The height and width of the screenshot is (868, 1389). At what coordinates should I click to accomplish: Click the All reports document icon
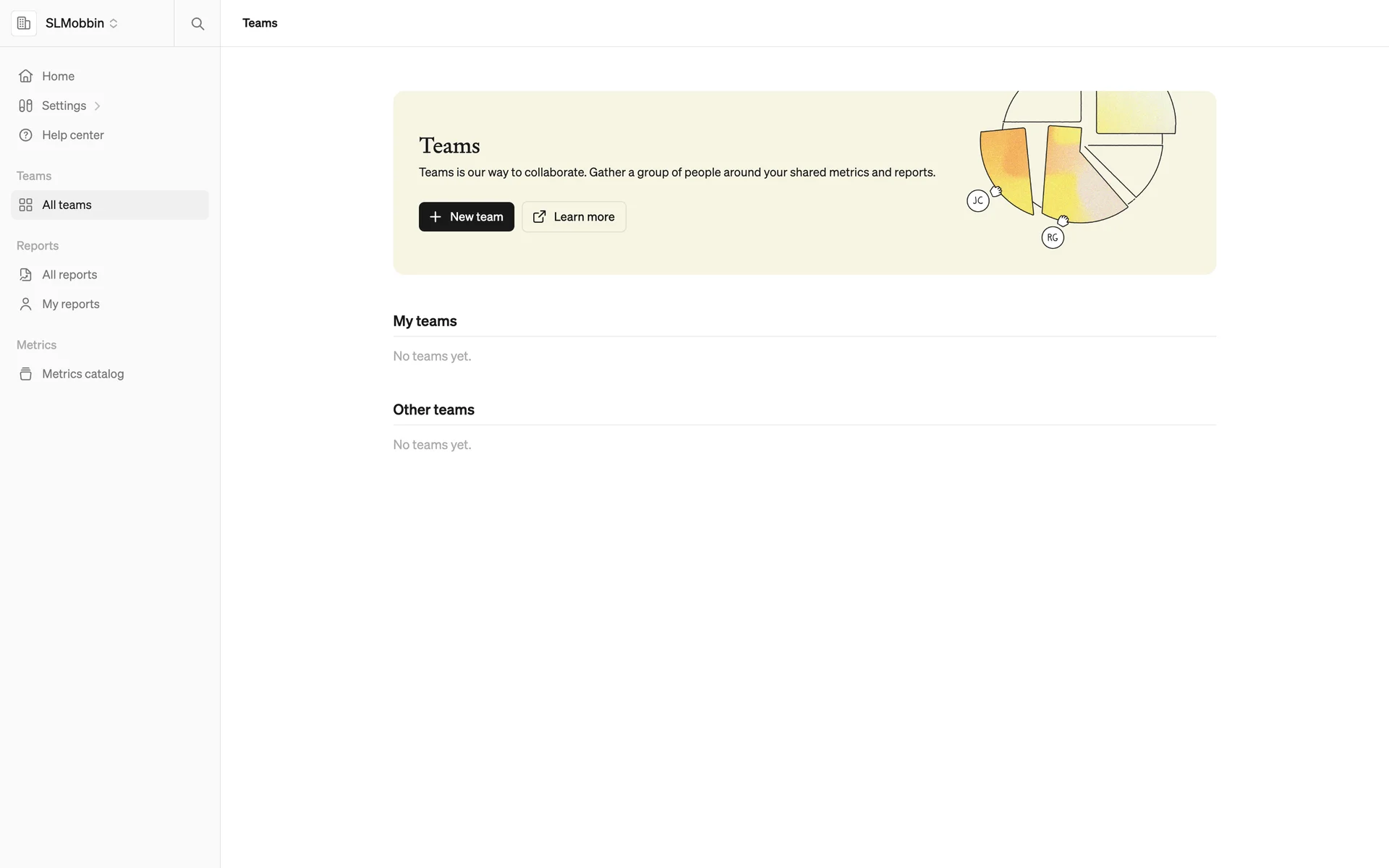coord(26,275)
